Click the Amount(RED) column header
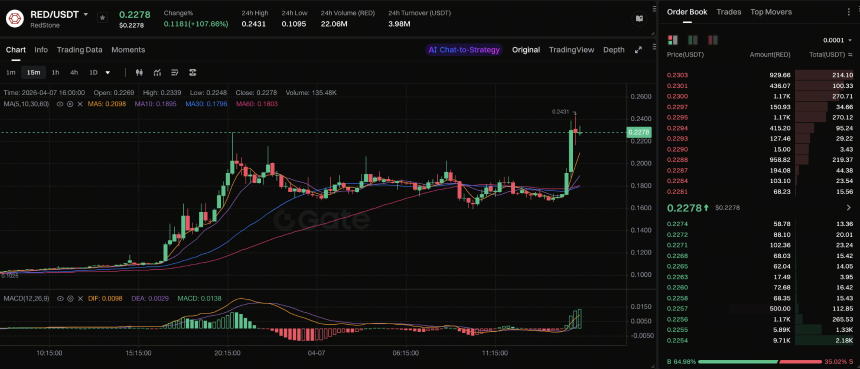The image size is (860, 369). pos(770,55)
